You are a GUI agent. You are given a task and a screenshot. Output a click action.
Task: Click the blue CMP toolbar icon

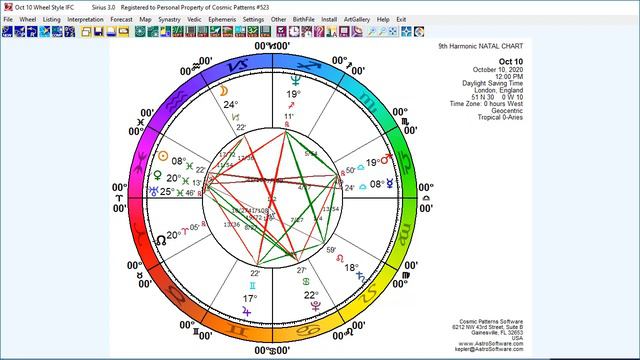click(x=57, y=31)
